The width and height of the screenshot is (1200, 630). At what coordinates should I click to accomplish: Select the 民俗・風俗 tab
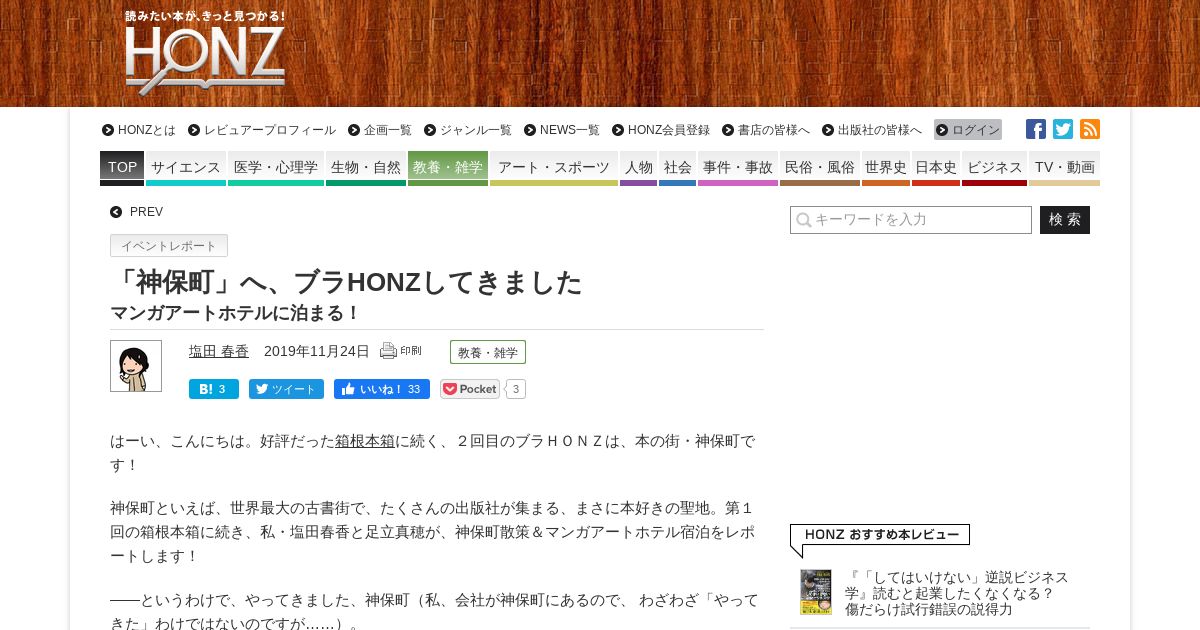(820, 168)
